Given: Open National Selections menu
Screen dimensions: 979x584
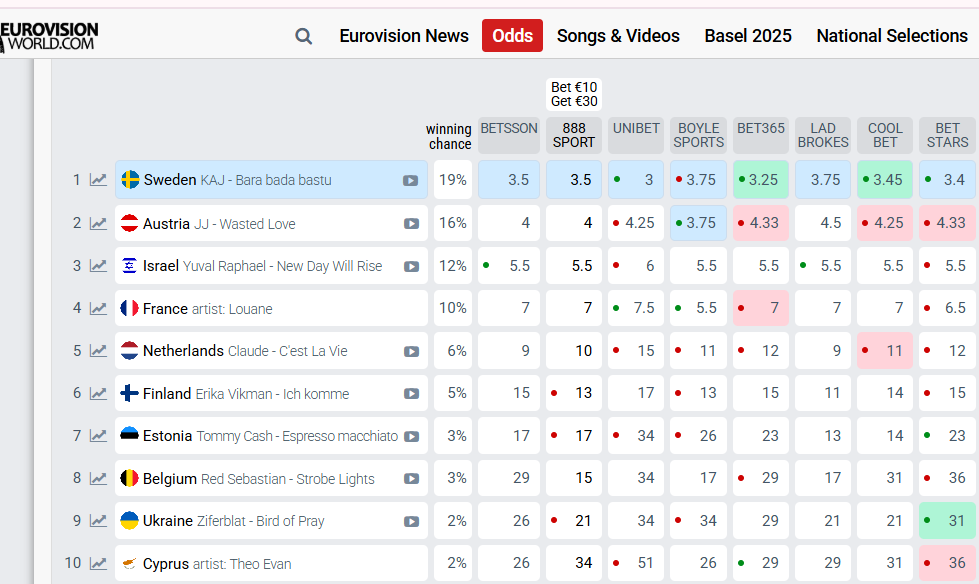Looking at the screenshot, I should tap(892, 36).
